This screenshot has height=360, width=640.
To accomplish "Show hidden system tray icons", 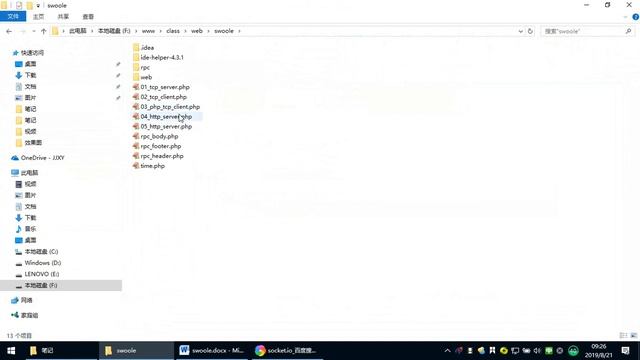I will pyautogui.click(x=447, y=351).
